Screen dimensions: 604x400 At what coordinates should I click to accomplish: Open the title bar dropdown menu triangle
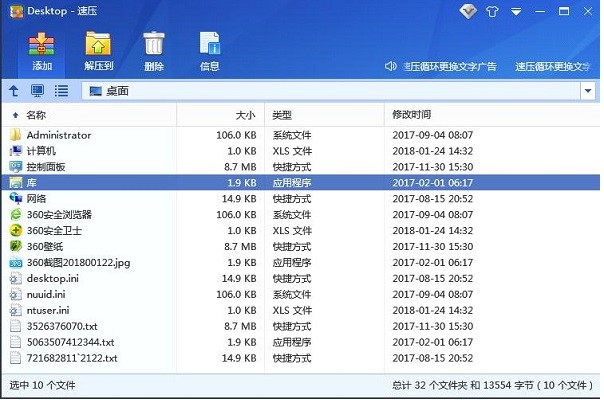(x=516, y=12)
